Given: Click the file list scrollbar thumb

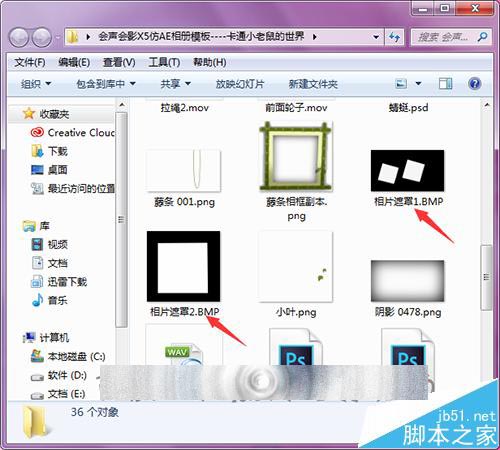Looking at the screenshot, I should point(486,277).
